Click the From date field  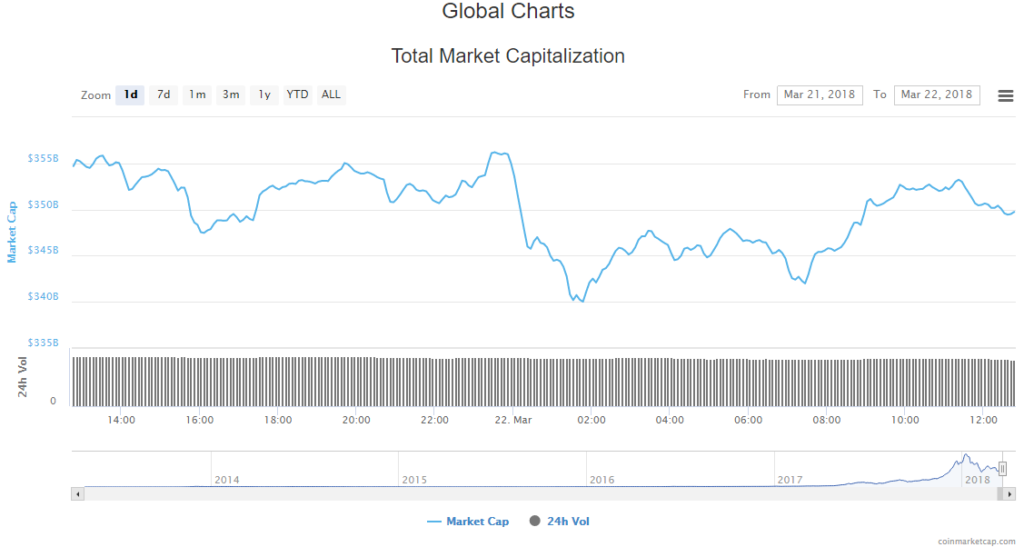pyautogui.click(x=819, y=95)
